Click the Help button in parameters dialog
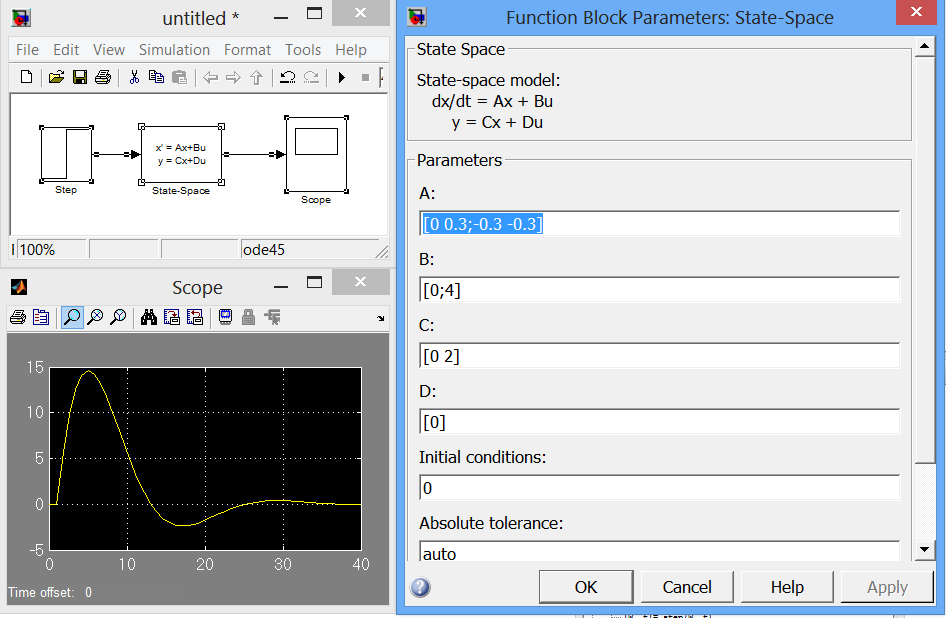The image size is (946, 618). (787, 587)
